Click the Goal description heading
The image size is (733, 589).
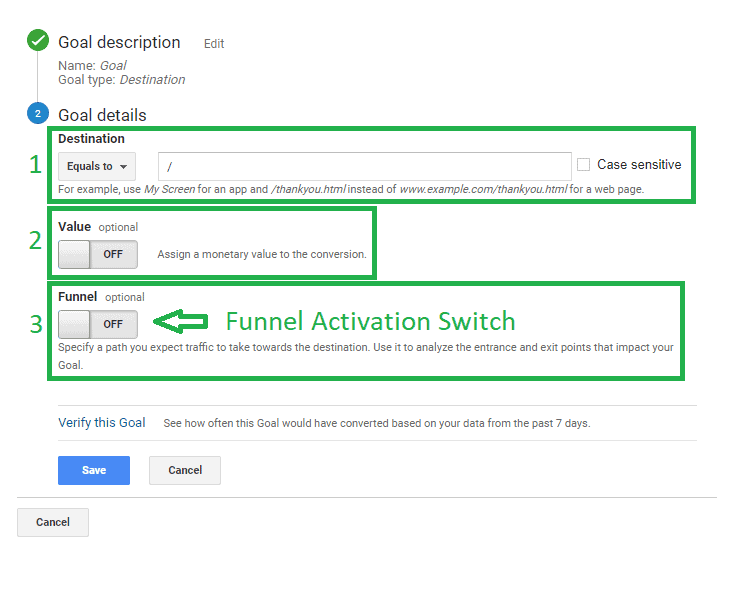point(119,43)
